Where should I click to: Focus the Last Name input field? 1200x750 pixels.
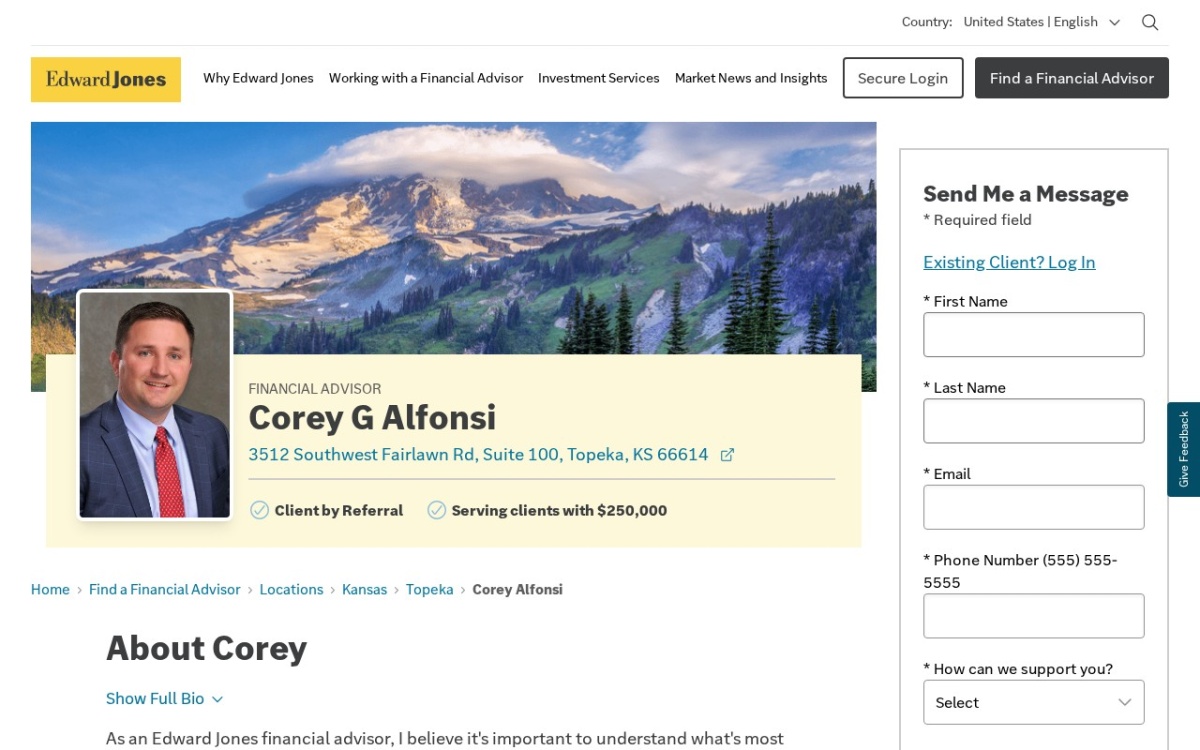(x=1033, y=421)
